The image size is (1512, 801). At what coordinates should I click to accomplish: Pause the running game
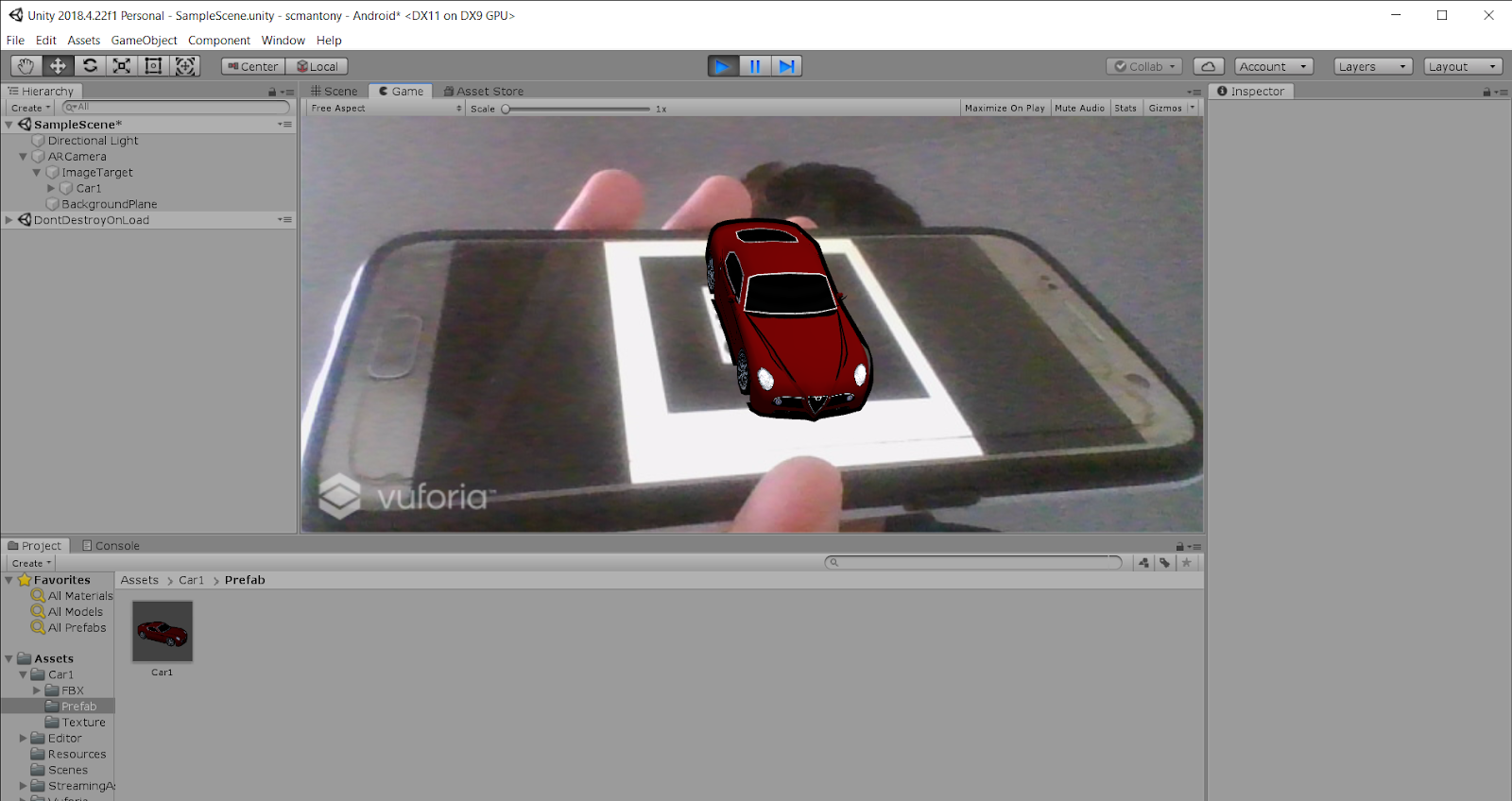[755, 66]
